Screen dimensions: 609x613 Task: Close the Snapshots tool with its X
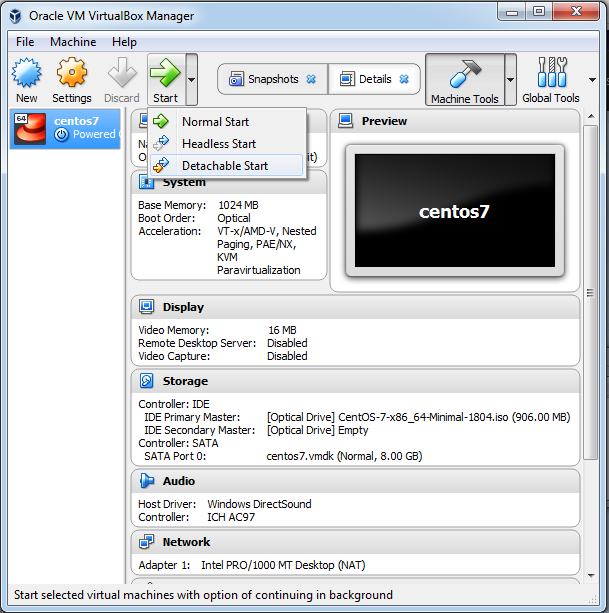point(311,79)
